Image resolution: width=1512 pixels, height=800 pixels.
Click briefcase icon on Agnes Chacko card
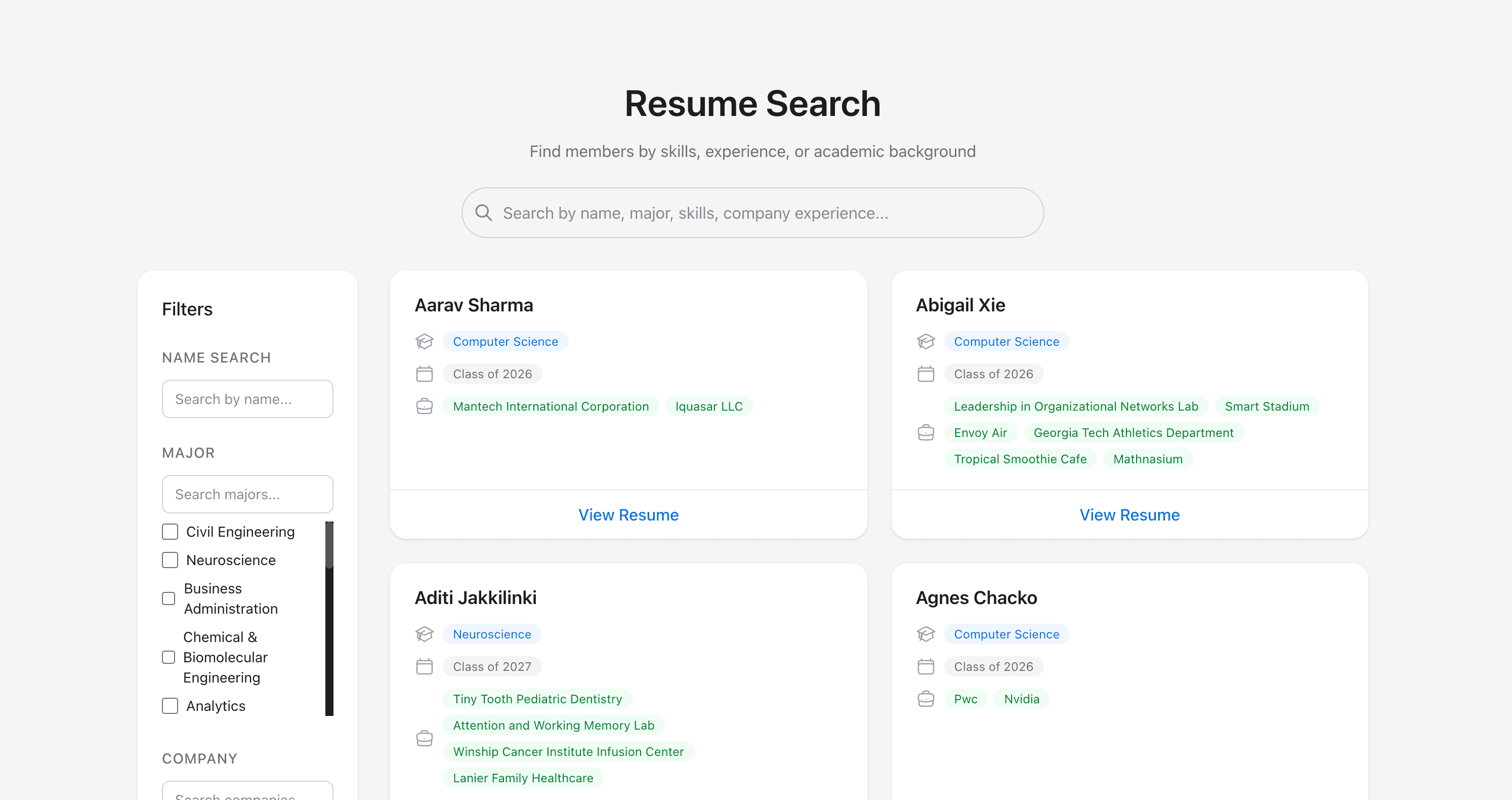(926, 699)
